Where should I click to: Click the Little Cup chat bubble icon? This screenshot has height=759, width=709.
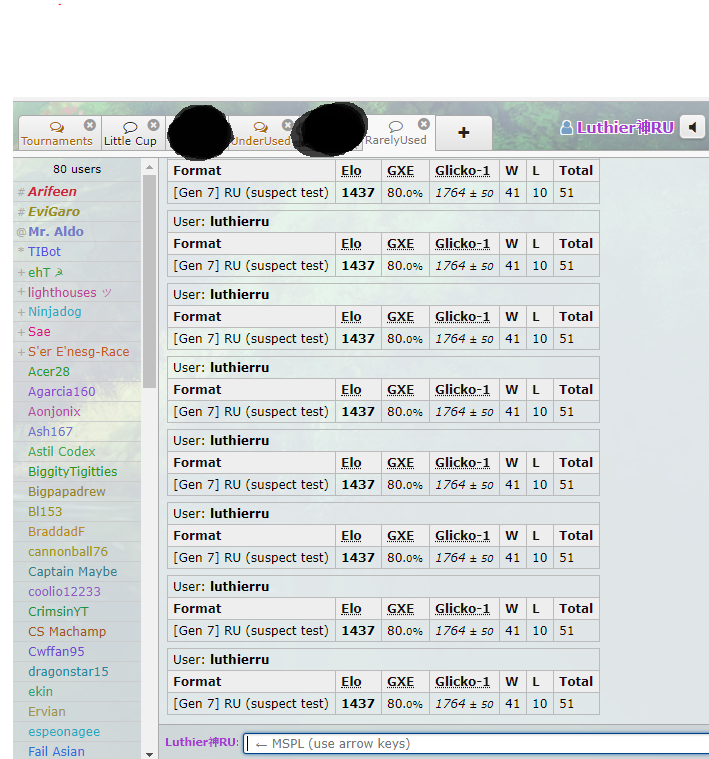click(130, 127)
